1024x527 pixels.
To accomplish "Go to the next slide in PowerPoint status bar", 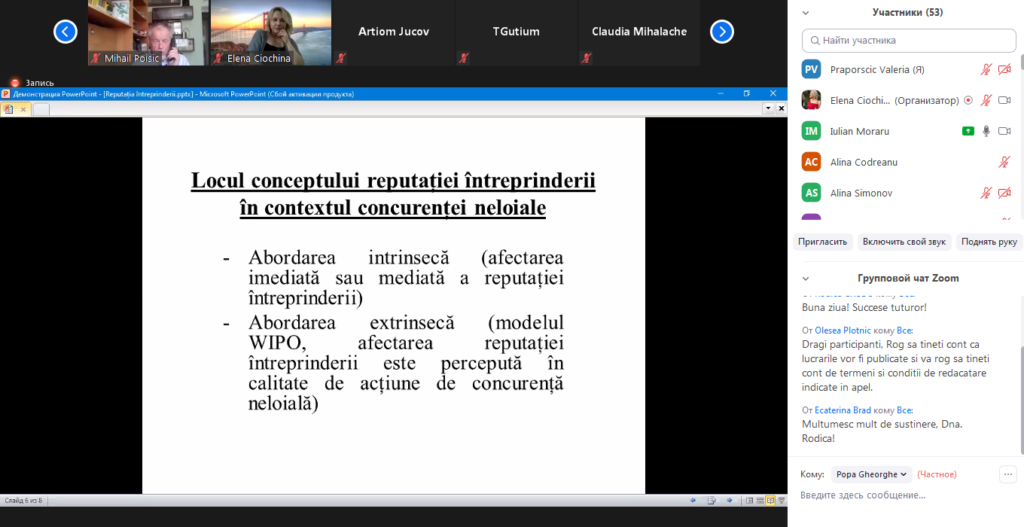I will (x=729, y=500).
